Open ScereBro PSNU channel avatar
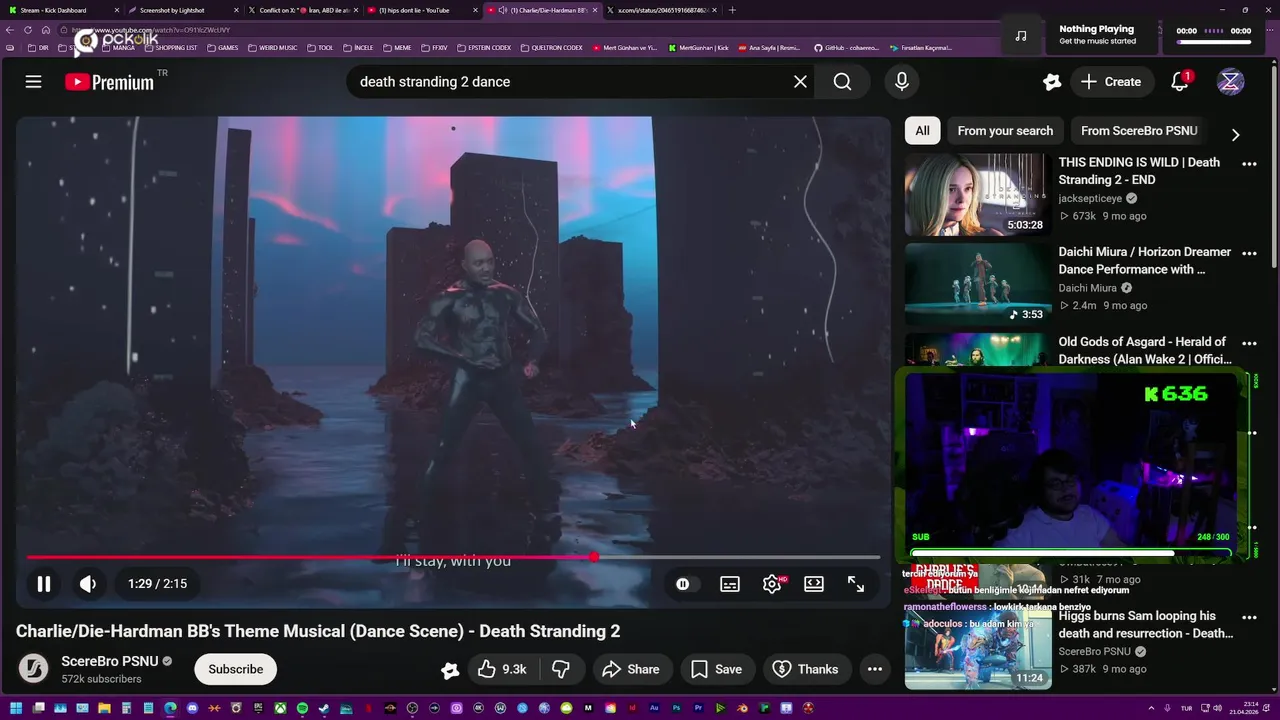1280x720 pixels. [x=33, y=669]
